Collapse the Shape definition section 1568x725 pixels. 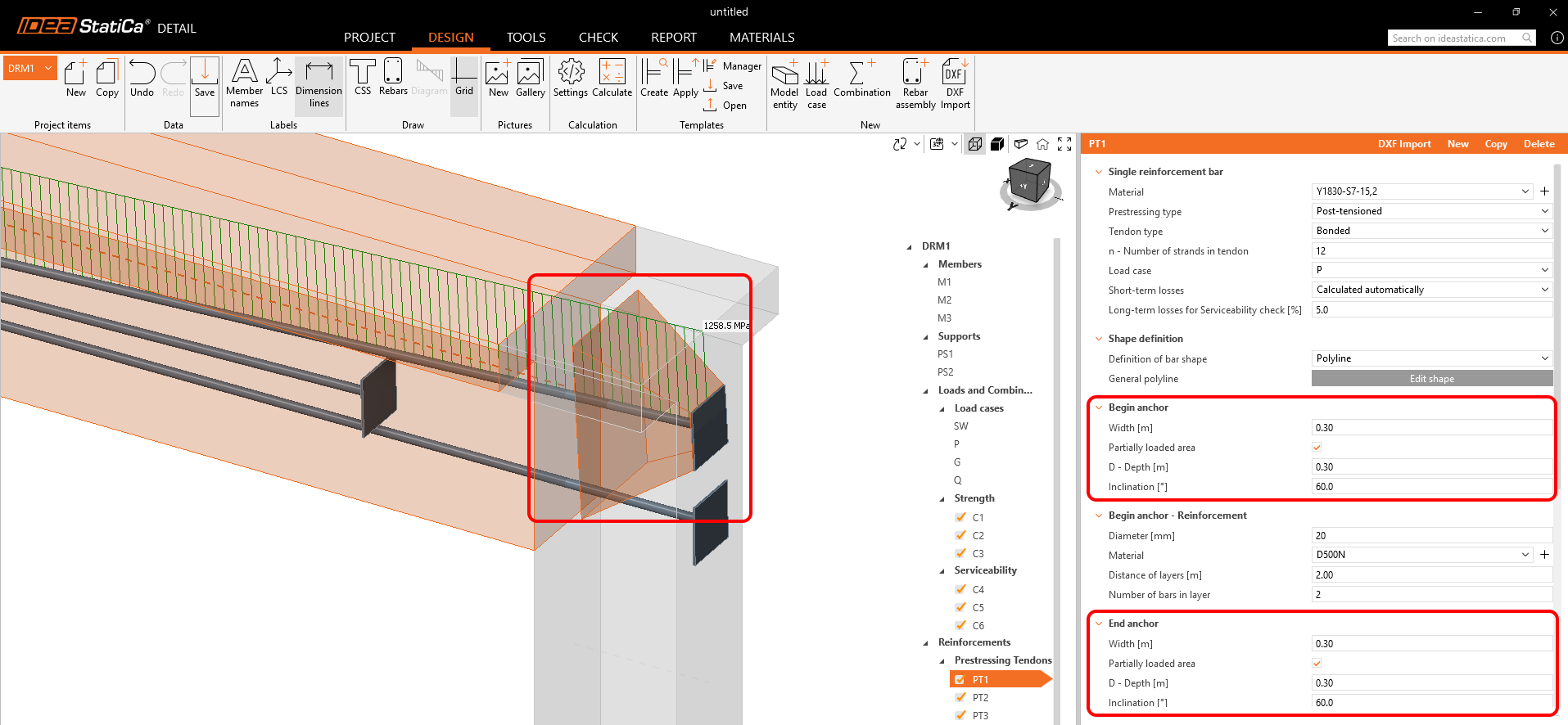(1099, 339)
